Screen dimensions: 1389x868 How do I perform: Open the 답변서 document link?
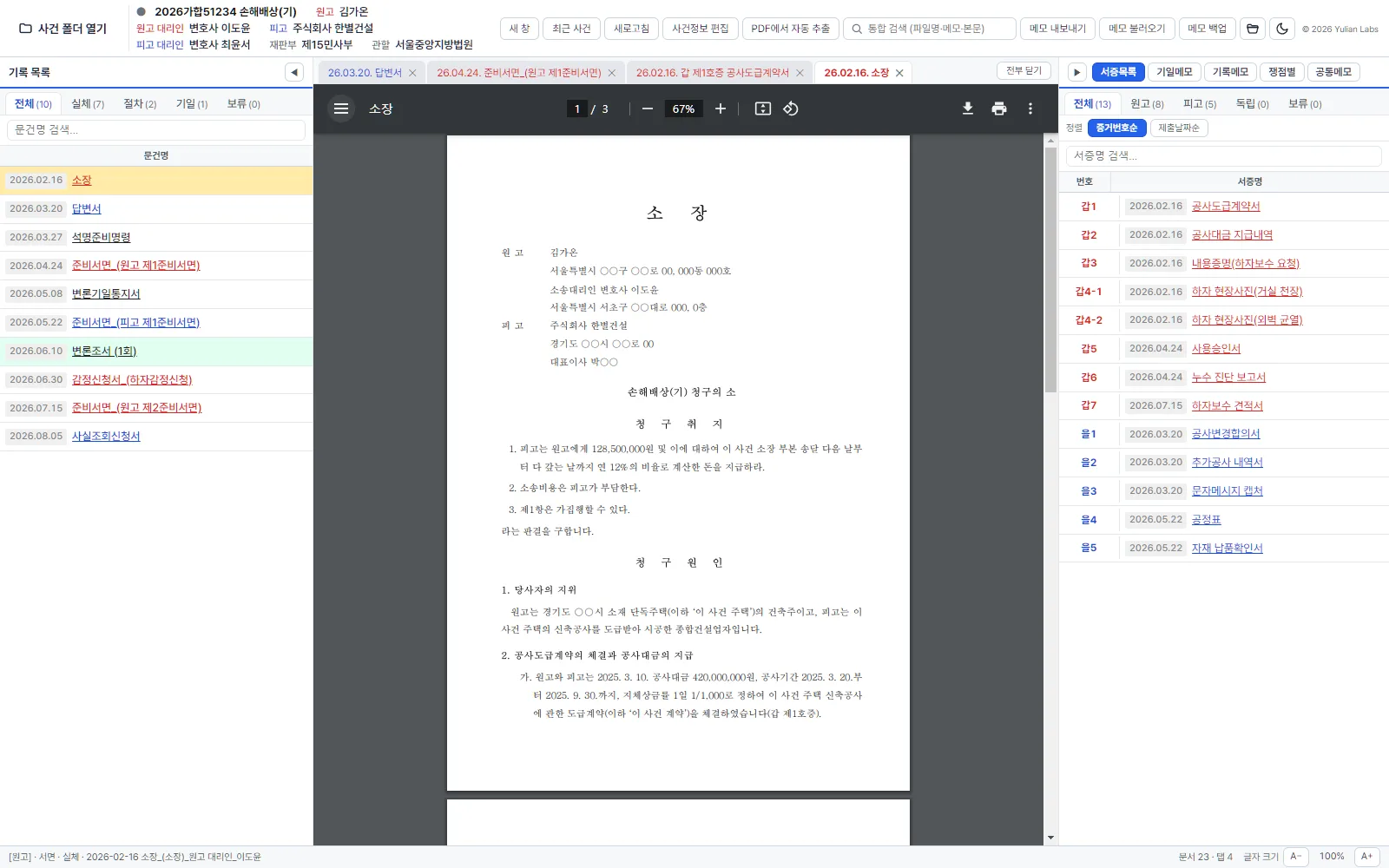(86, 209)
